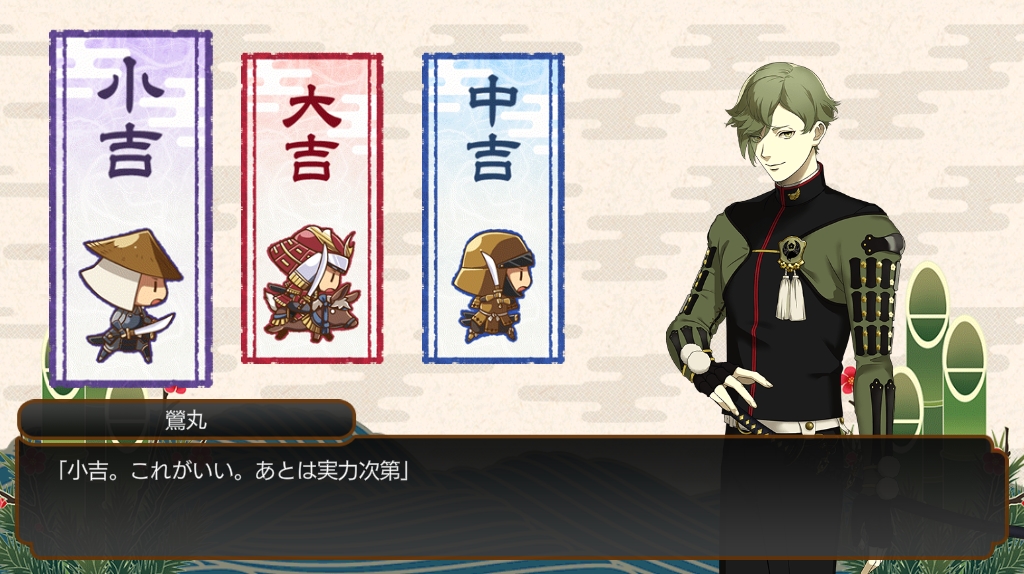Click the 中吉 kanji on the blue card
Image resolution: width=1024 pixels, height=574 pixels.
point(494,128)
